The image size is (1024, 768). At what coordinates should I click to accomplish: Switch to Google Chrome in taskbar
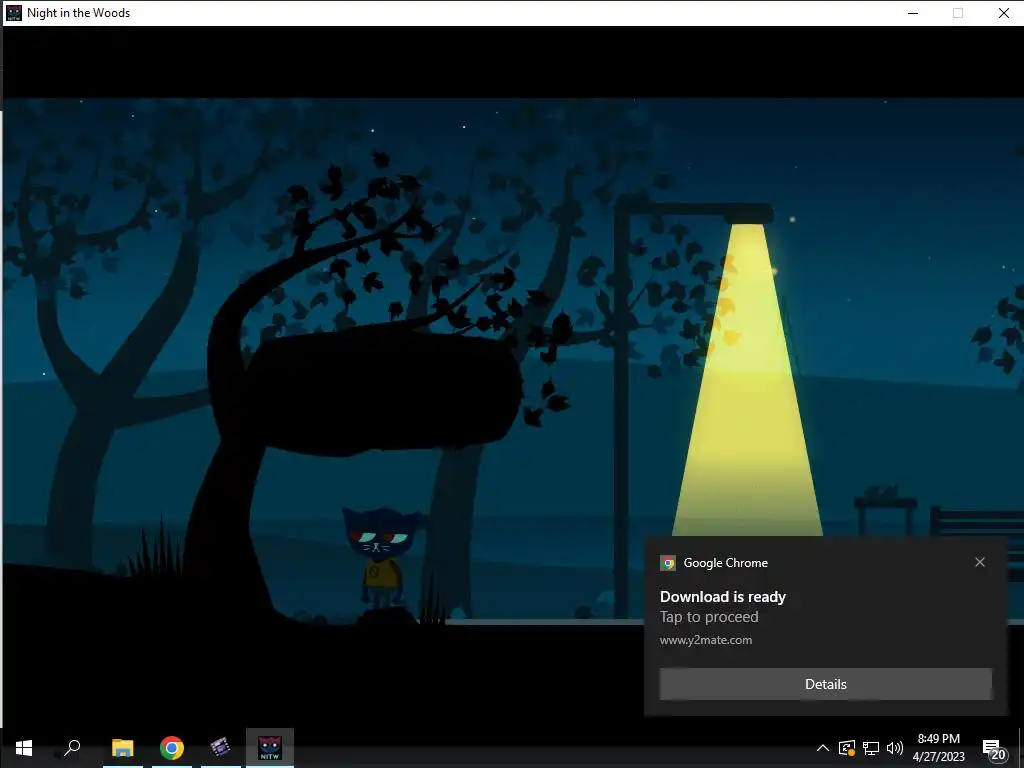172,748
